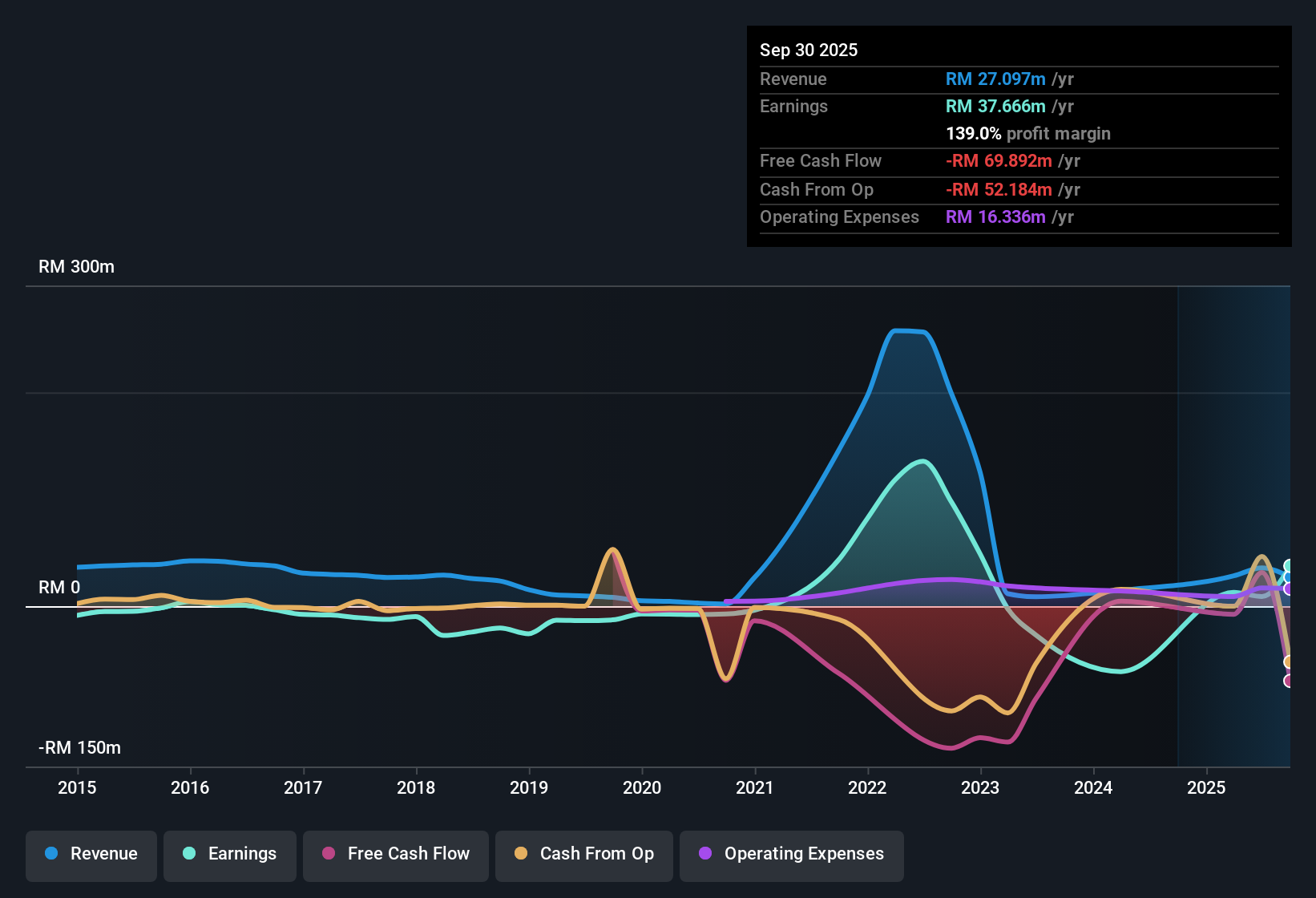
Task: Click the orange Cash From Op legend dot
Action: (x=521, y=854)
